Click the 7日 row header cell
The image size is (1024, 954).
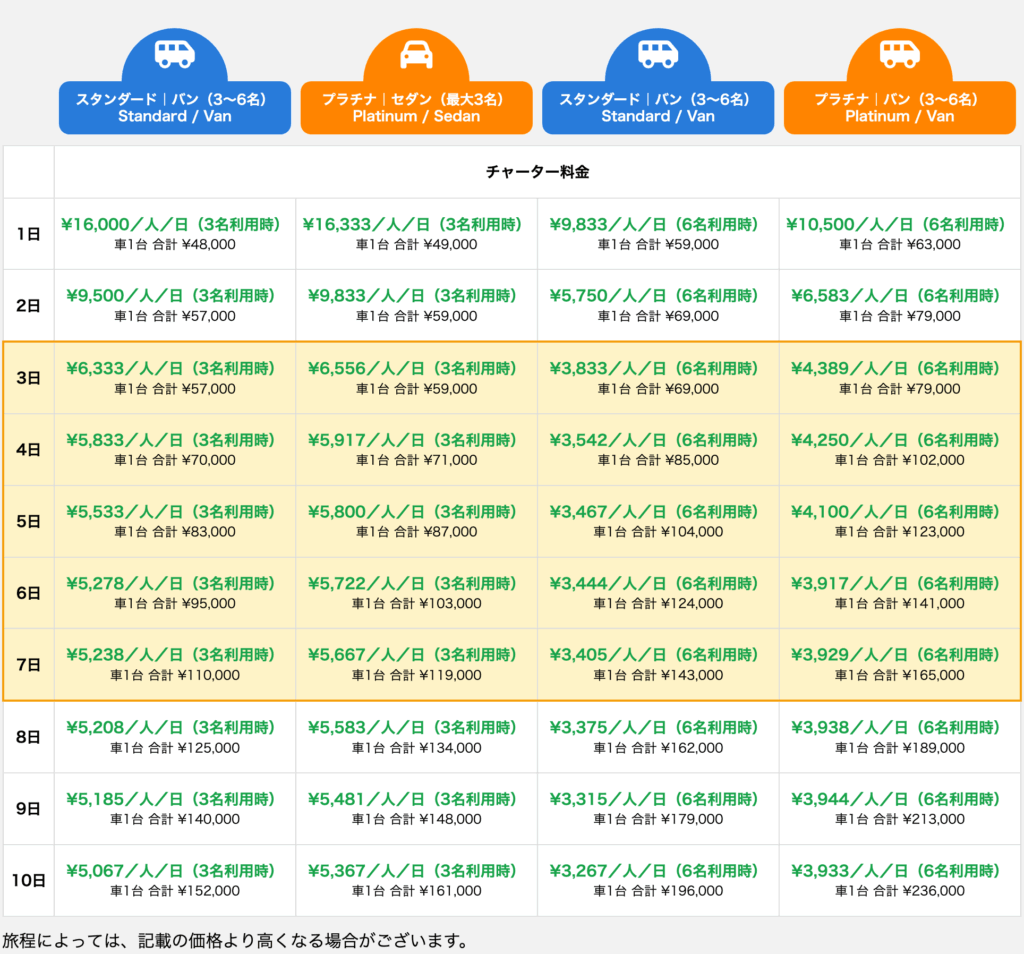(29, 665)
